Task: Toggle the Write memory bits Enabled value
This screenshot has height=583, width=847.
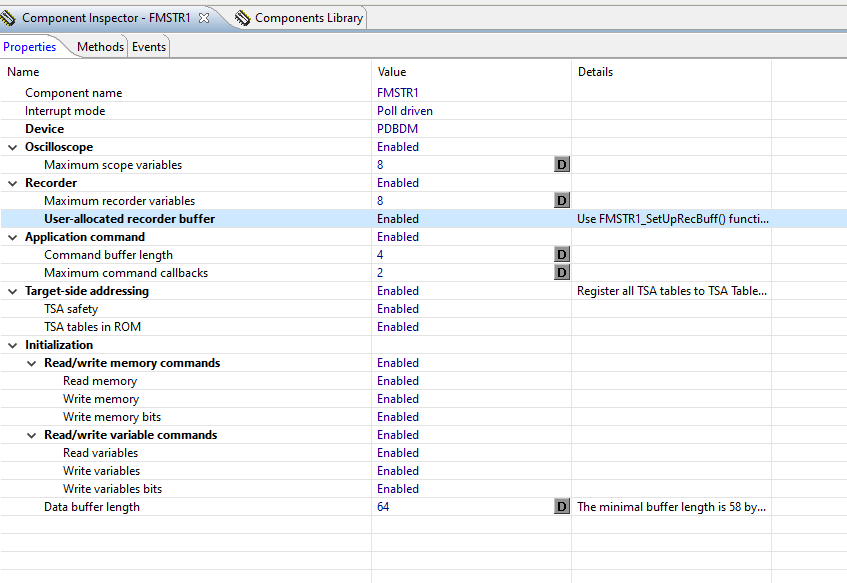Action: tap(398, 417)
